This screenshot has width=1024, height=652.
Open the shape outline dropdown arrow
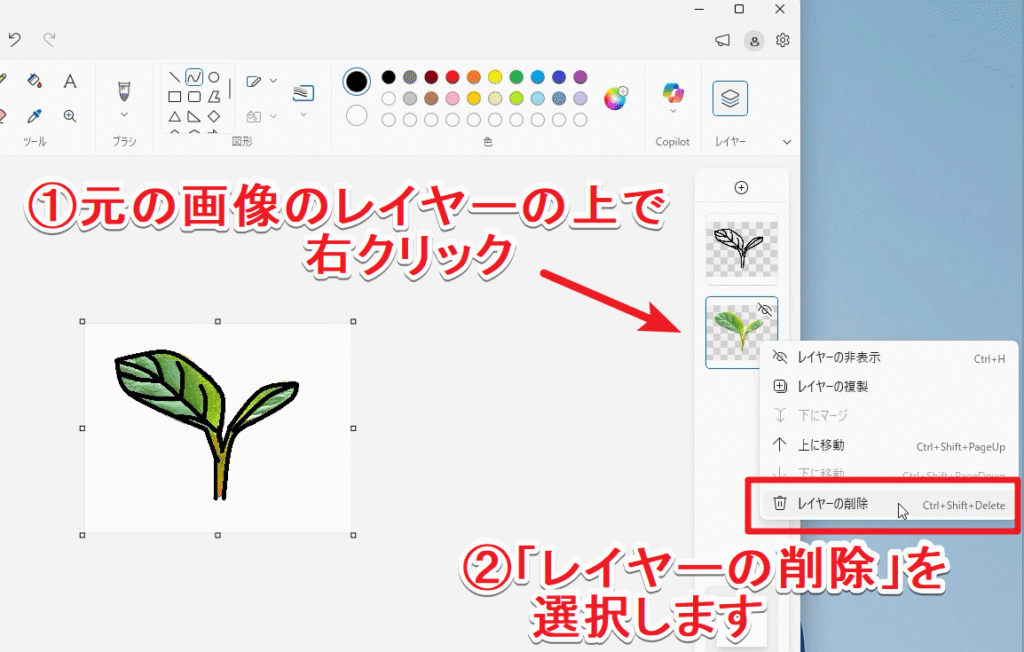pos(274,81)
